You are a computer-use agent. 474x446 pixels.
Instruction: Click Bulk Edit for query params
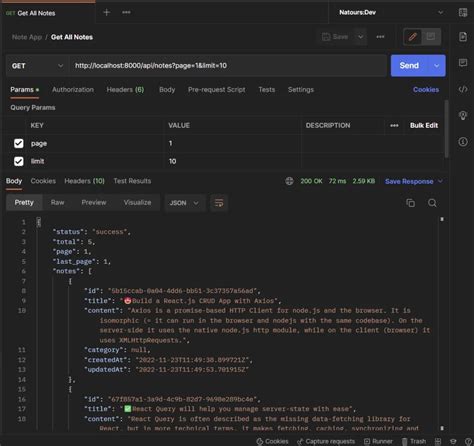pos(424,125)
